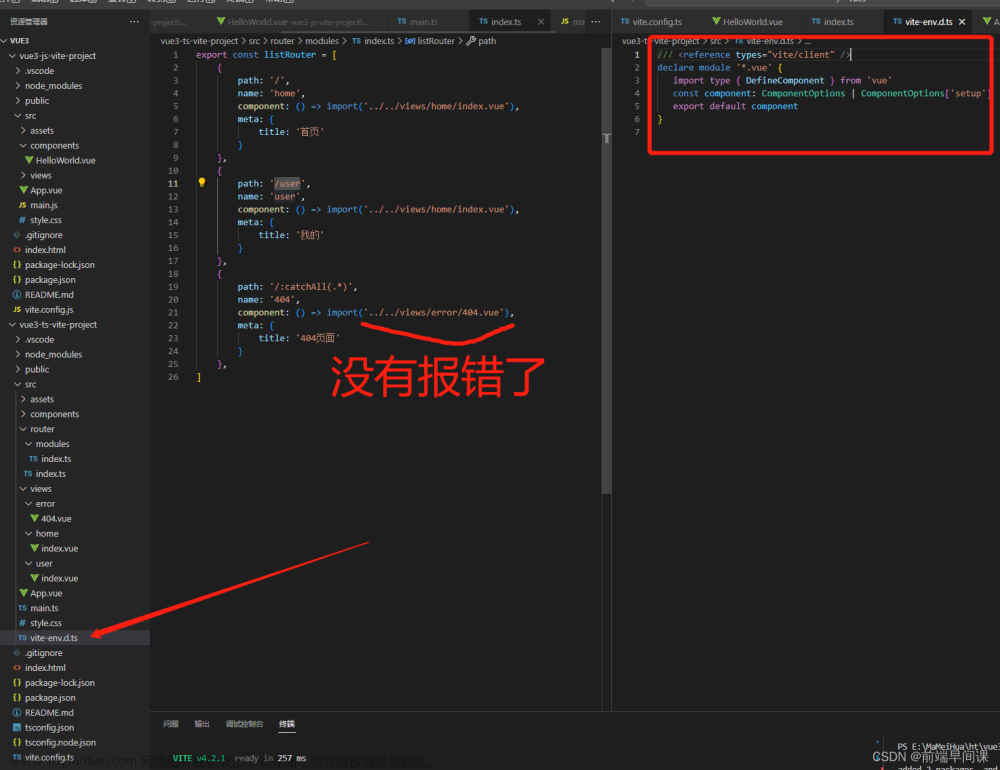
Task: Open the 输出 (Output) panel tab
Action: tap(202, 724)
